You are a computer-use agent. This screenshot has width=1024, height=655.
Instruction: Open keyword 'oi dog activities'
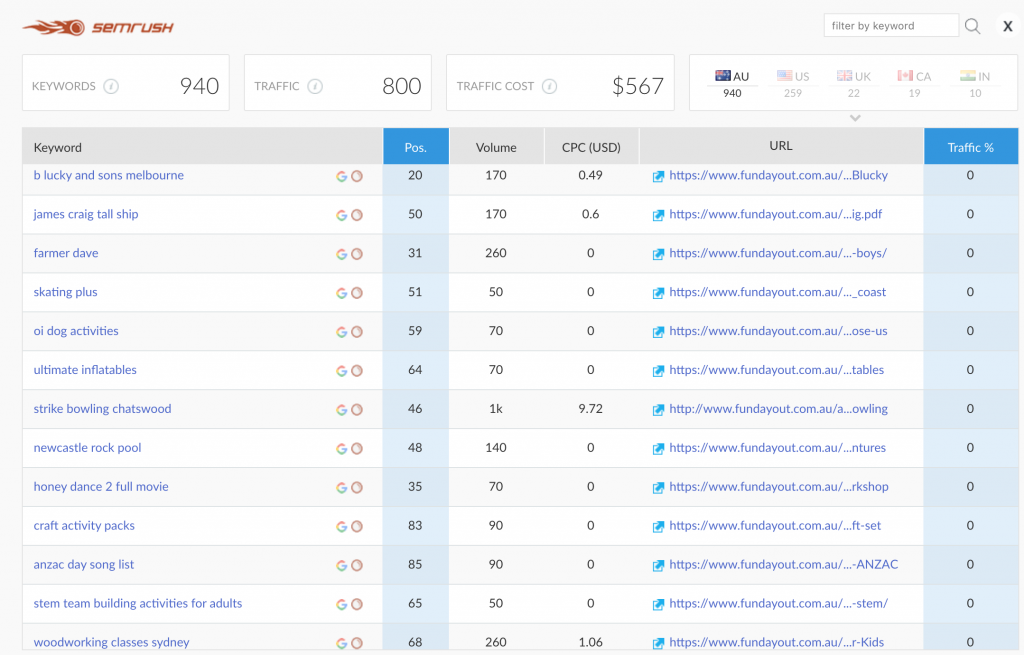click(x=76, y=331)
